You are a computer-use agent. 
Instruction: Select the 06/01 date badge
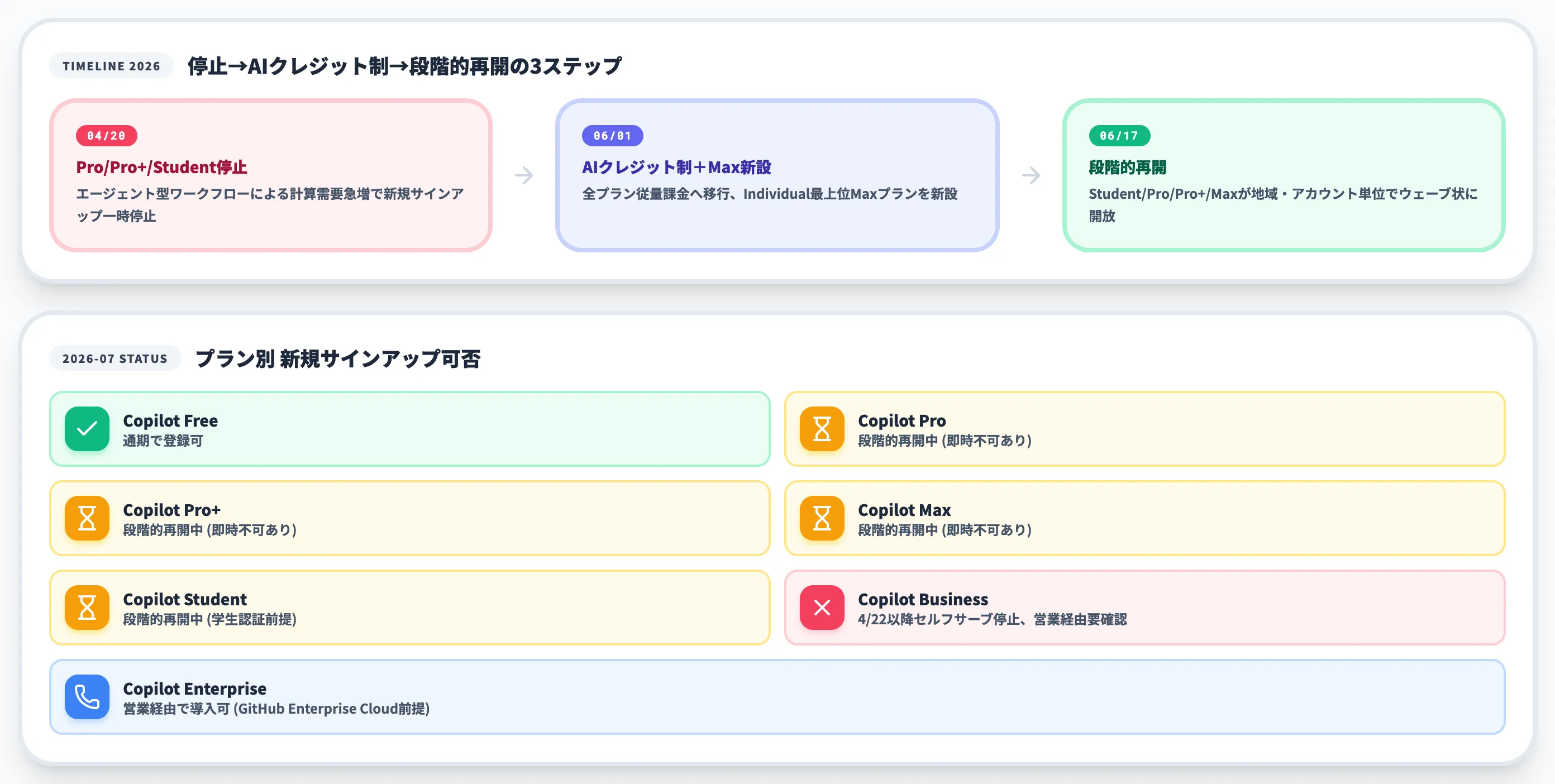[612, 136]
